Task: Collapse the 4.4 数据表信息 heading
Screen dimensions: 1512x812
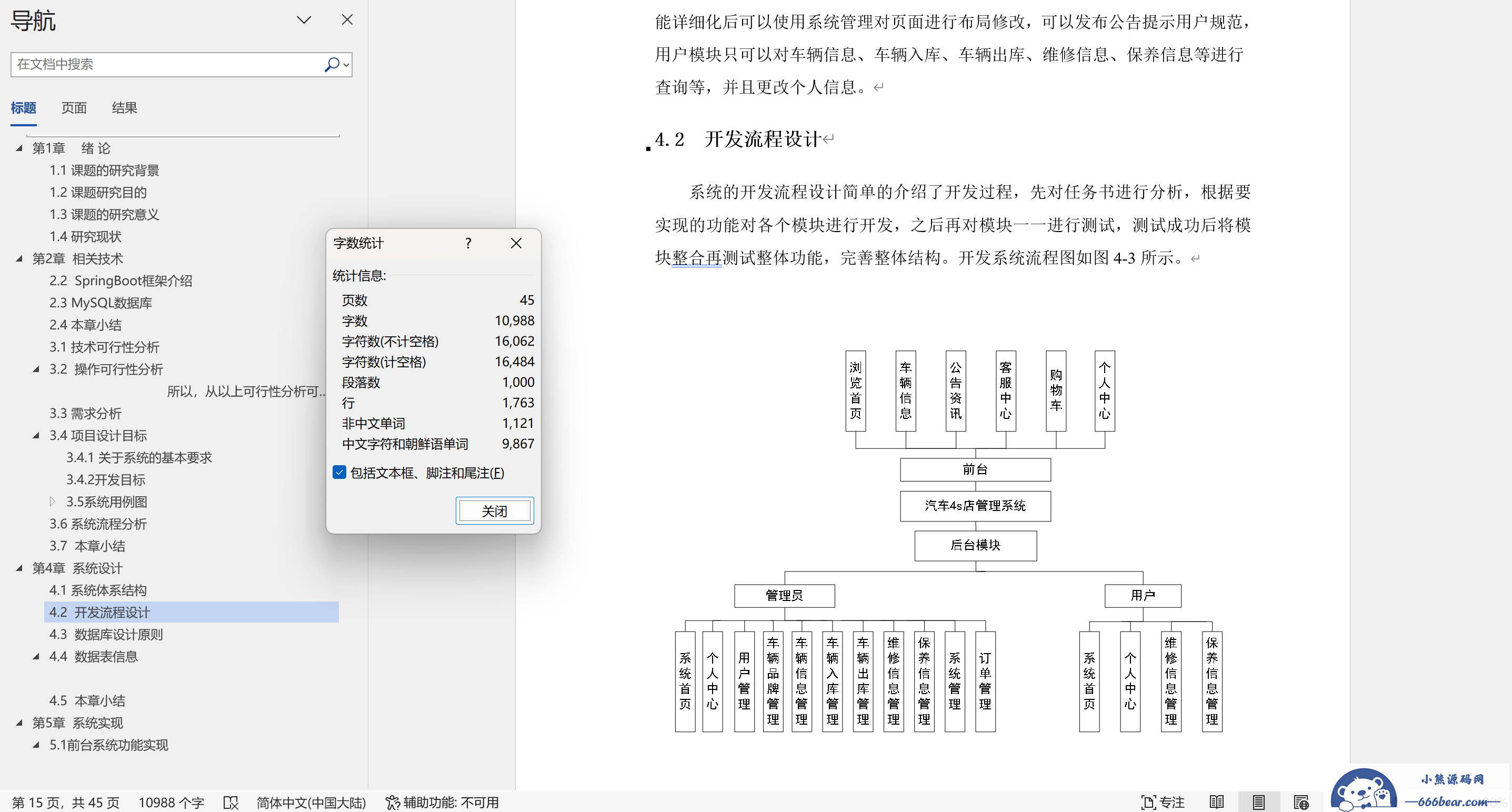Action: 36,656
